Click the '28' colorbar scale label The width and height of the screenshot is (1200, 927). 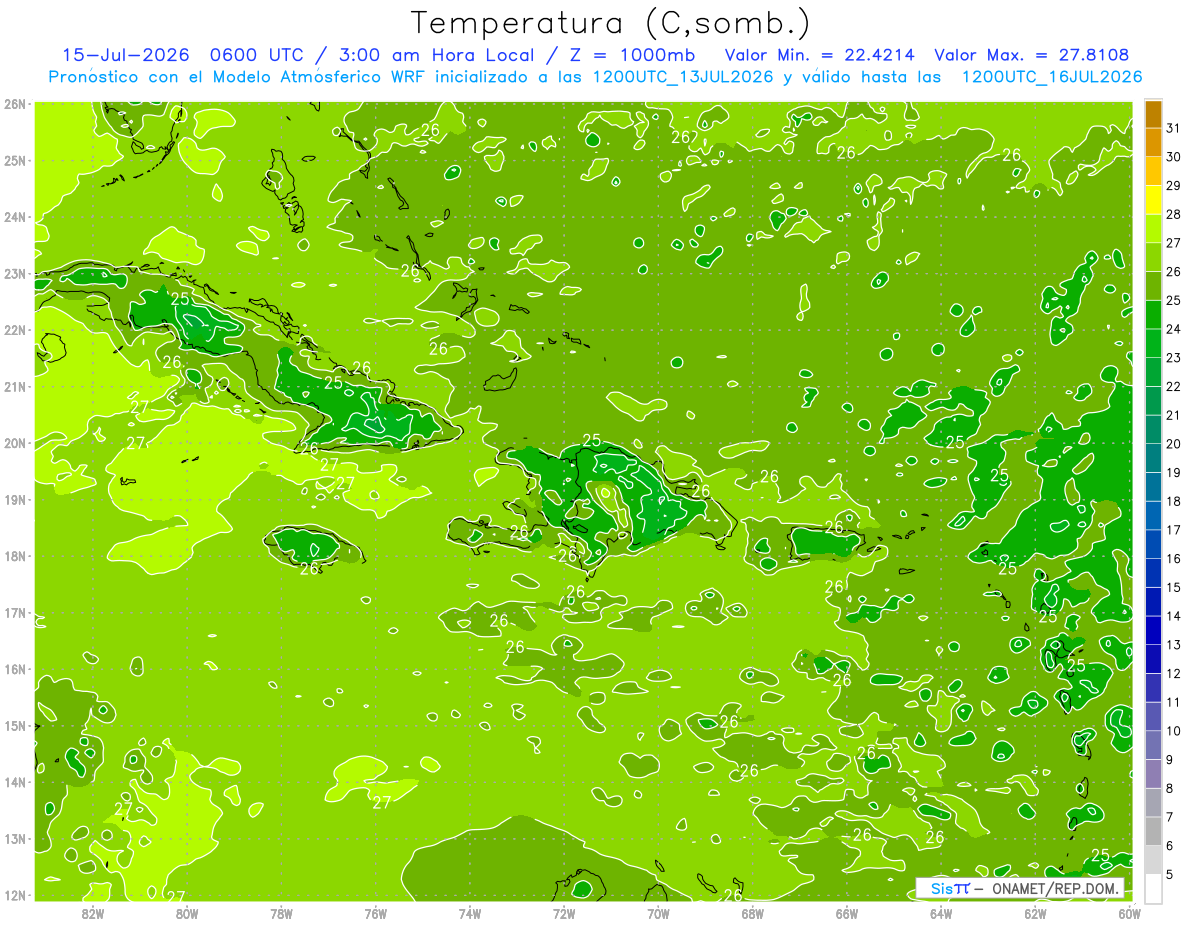[x=1174, y=214]
